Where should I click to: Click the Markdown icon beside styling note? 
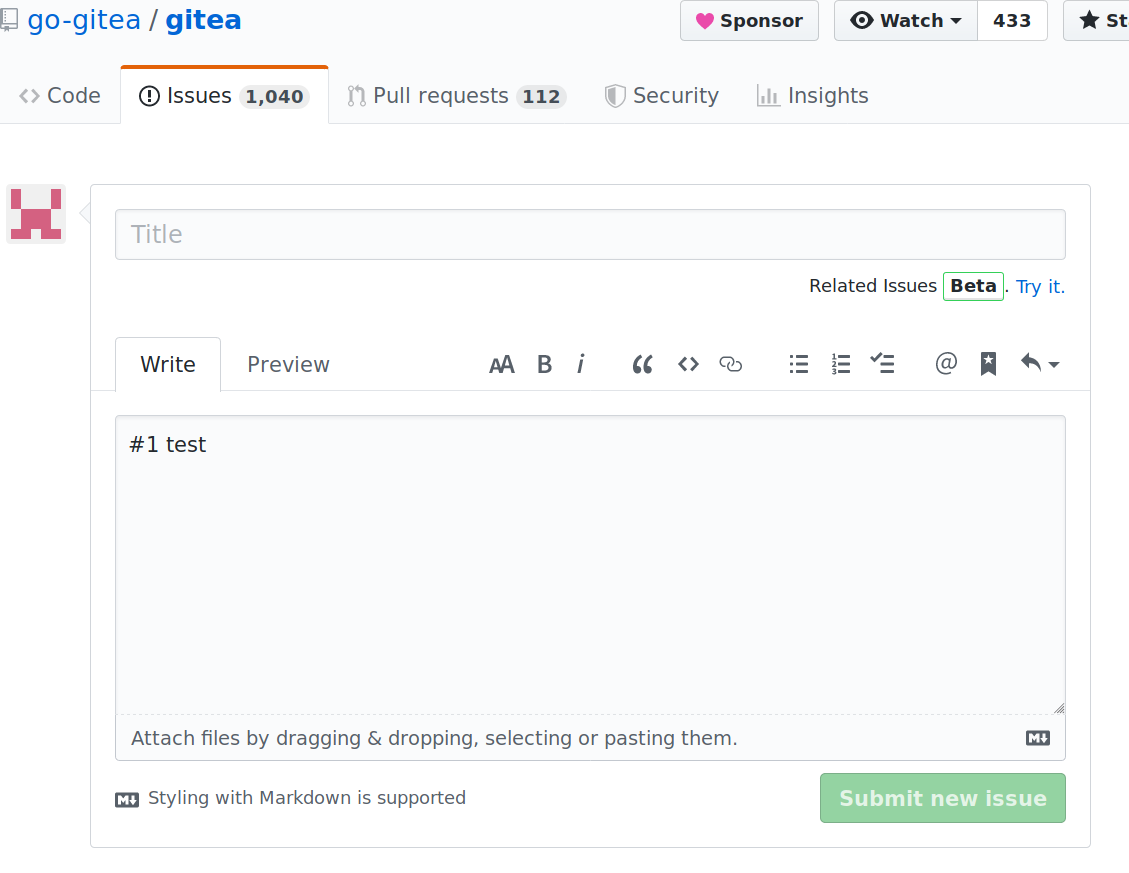click(127, 800)
